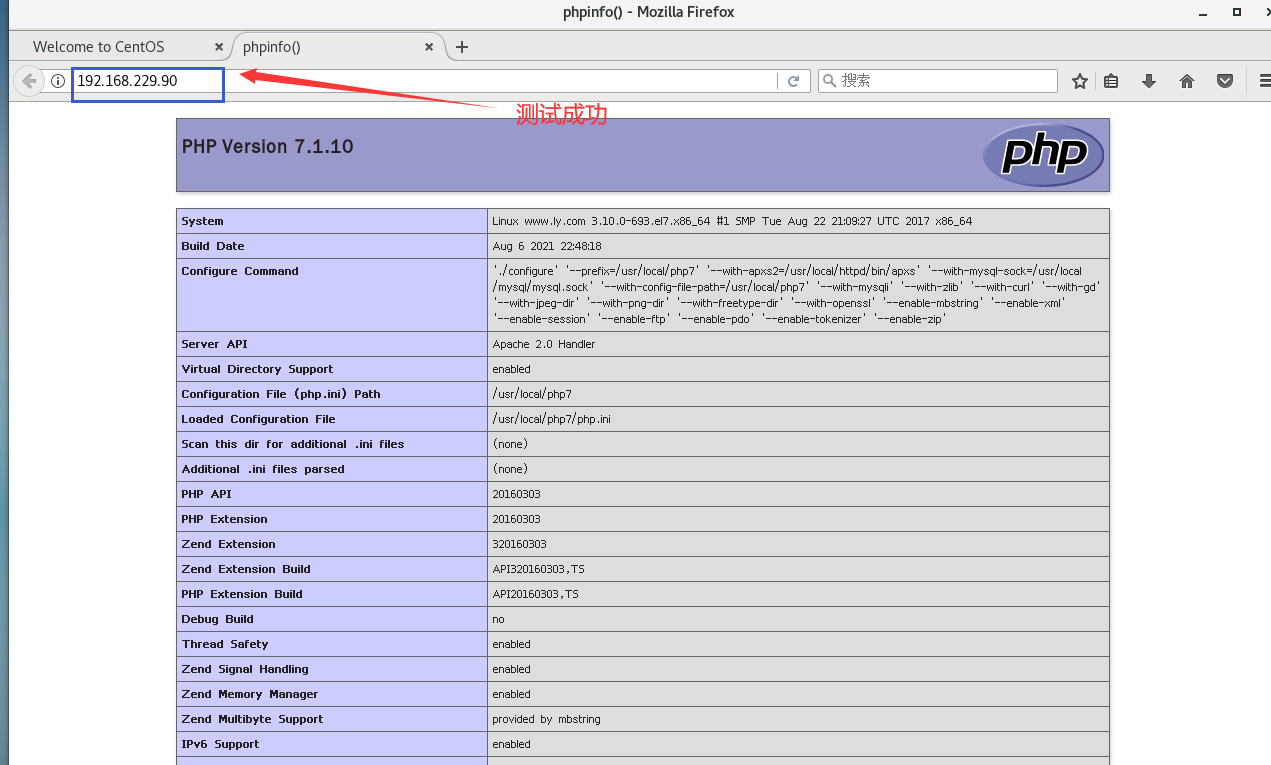Select the Server API row label
1271x765 pixels.
click(214, 344)
